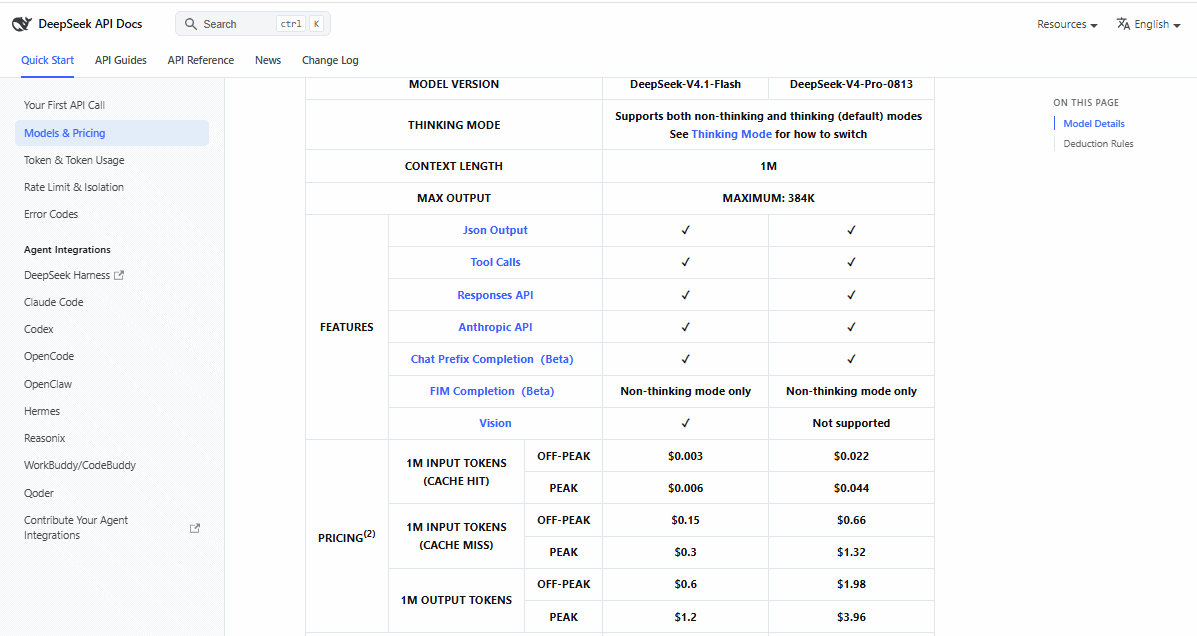Focus the Search input field
The height and width of the screenshot is (636, 1197).
[x=253, y=24]
